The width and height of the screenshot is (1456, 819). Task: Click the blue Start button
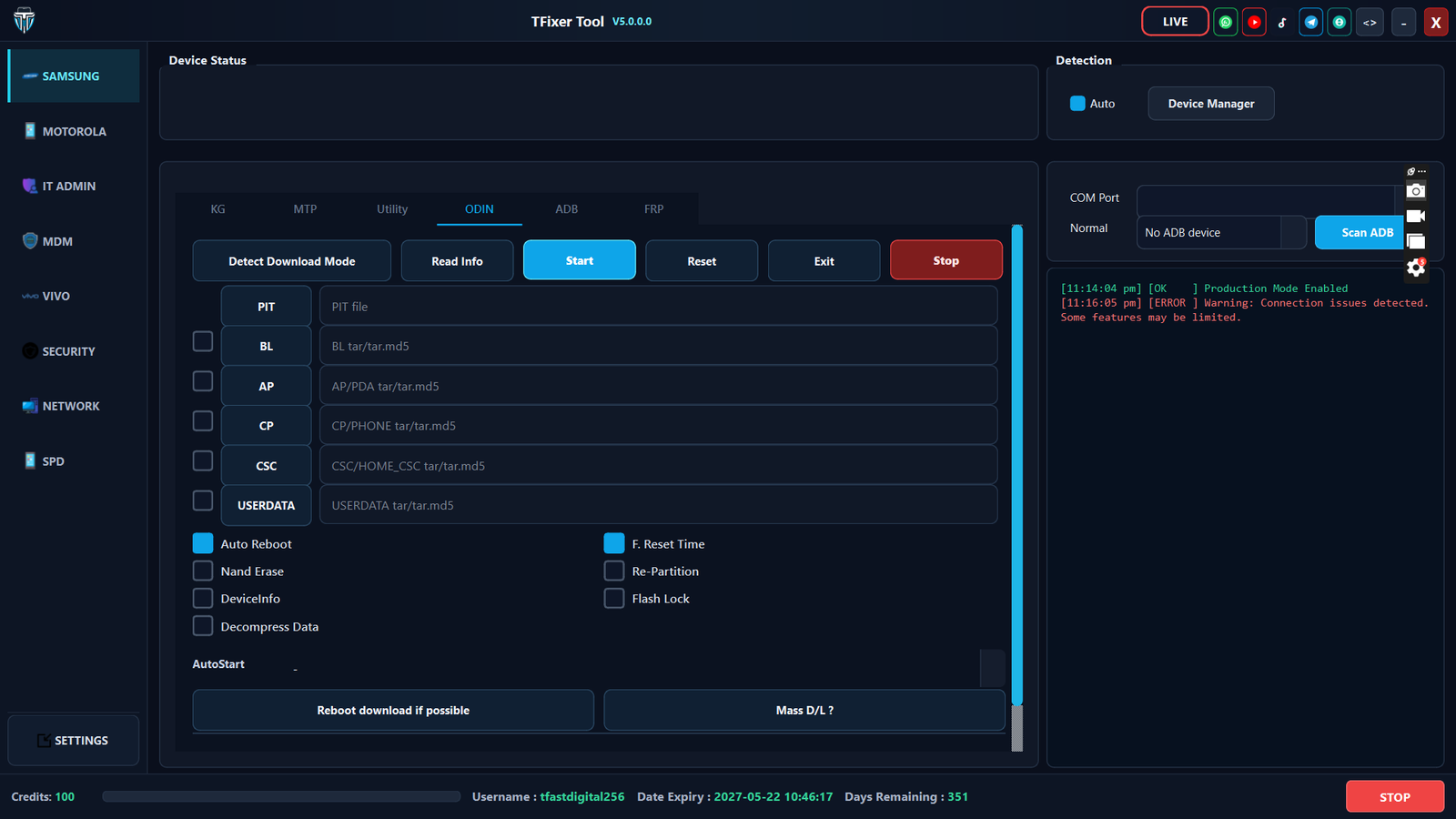[580, 260]
